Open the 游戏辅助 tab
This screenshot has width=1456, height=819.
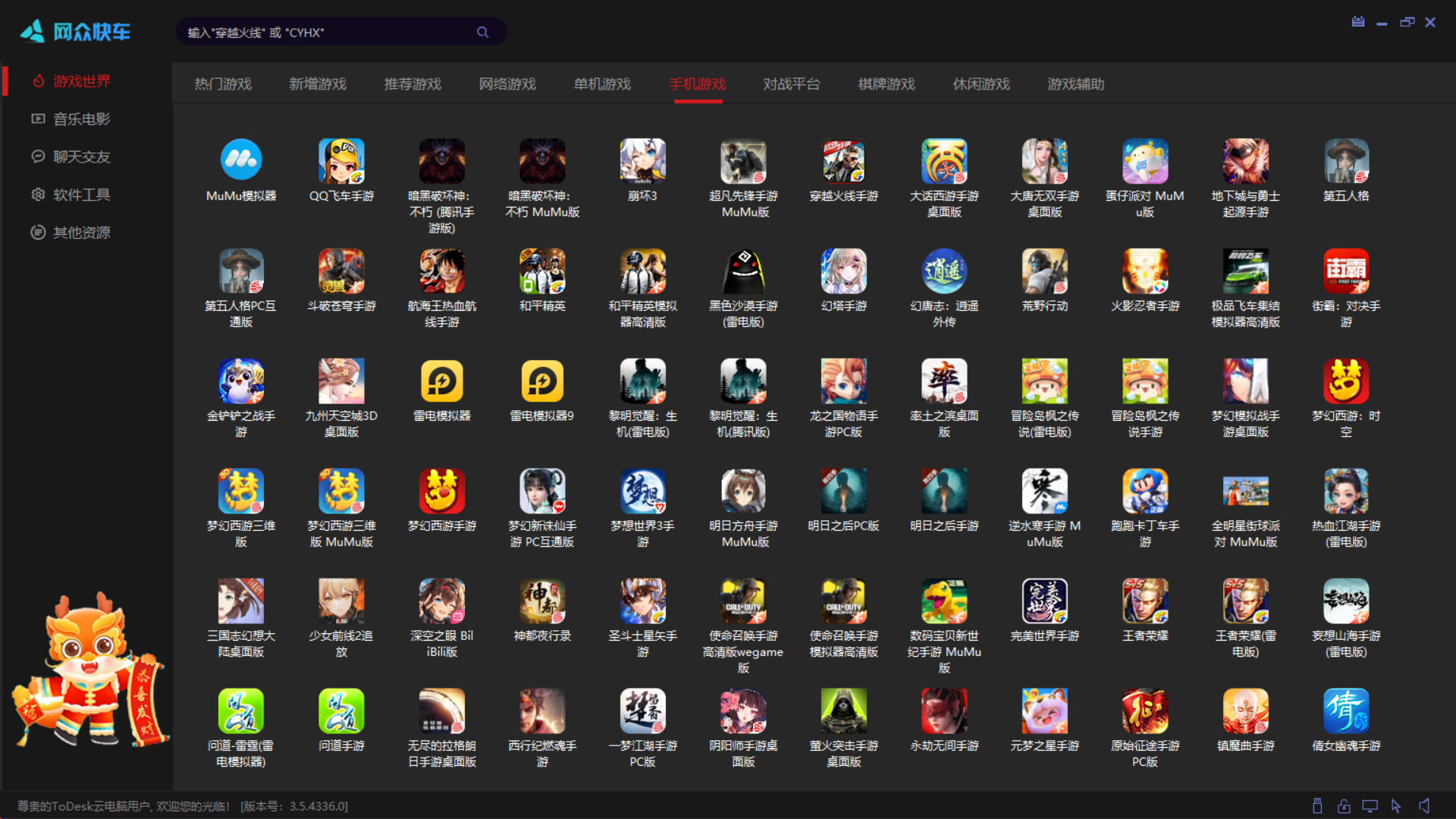point(1076,84)
